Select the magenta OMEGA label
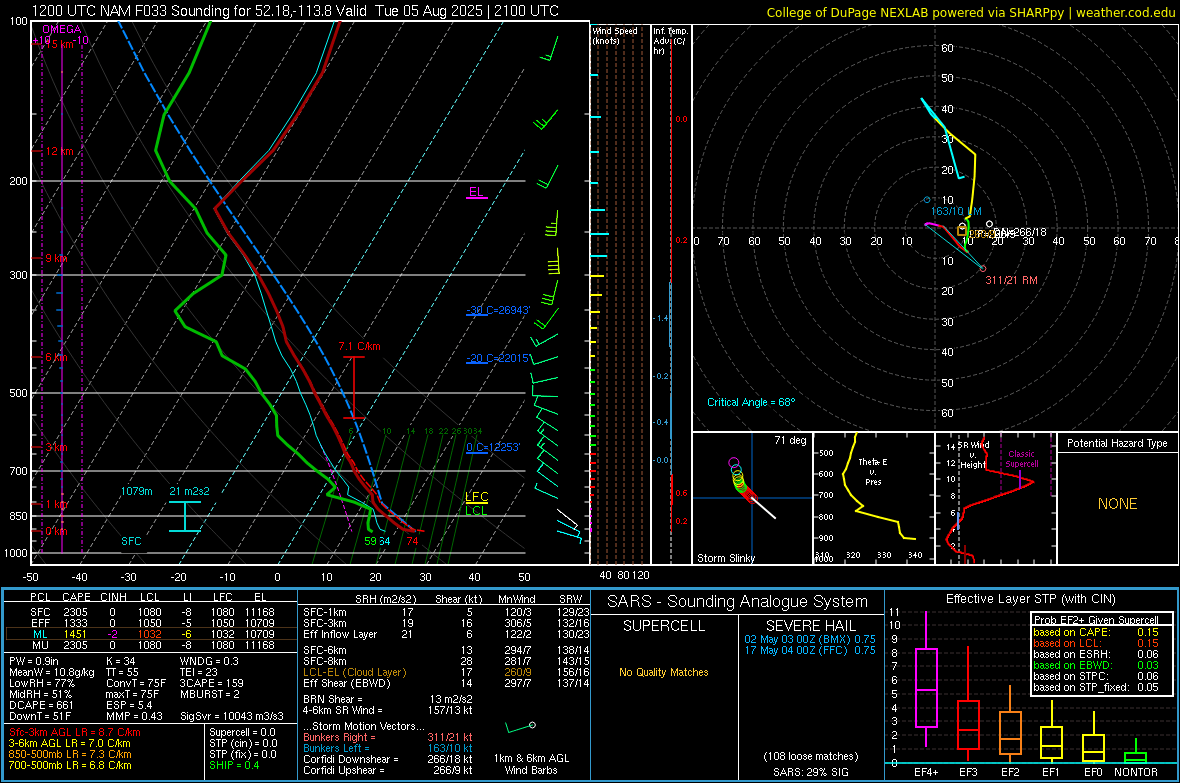This screenshot has height=783, width=1180. [x=61, y=29]
